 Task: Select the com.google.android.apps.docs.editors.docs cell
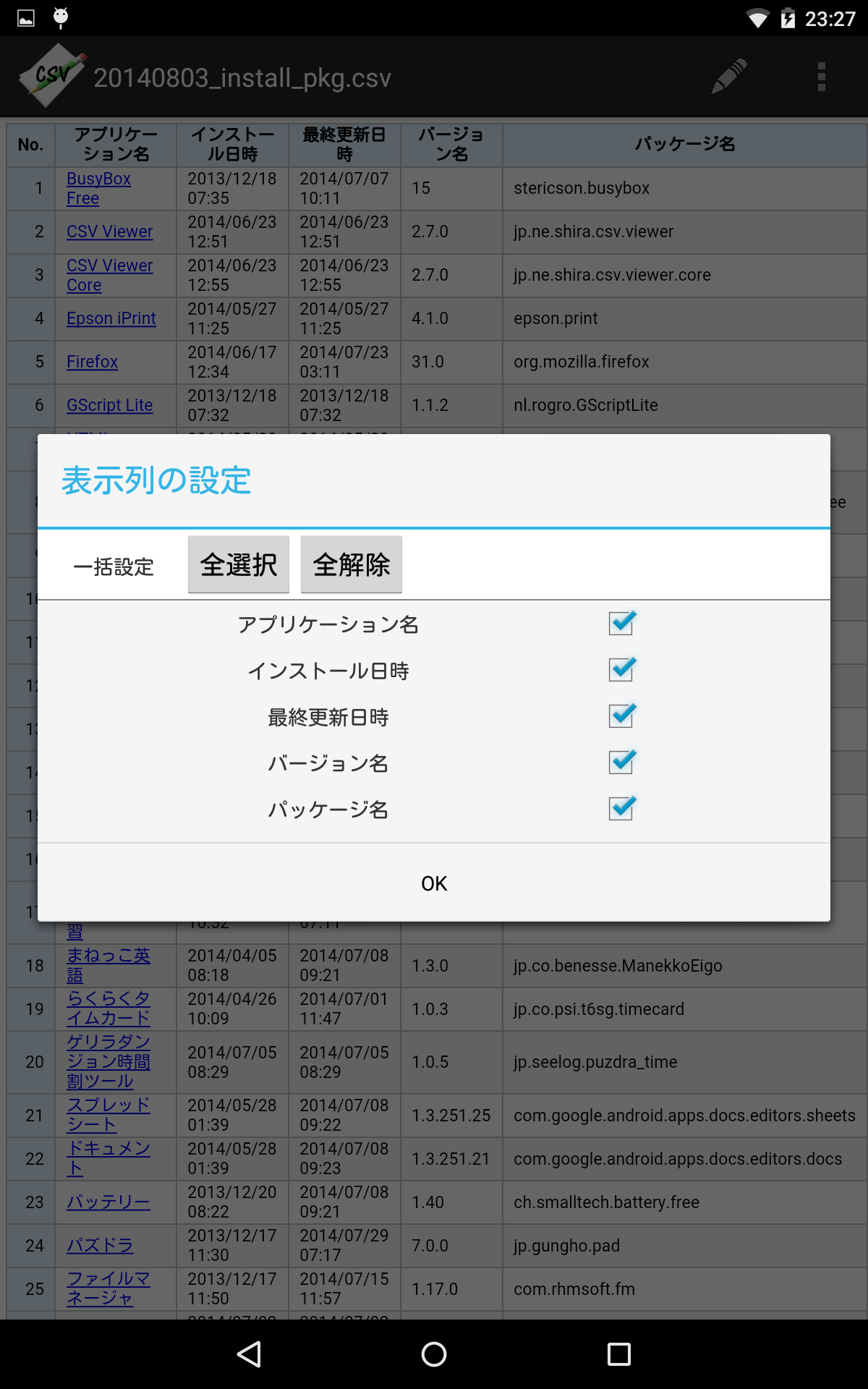click(x=684, y=1159)
